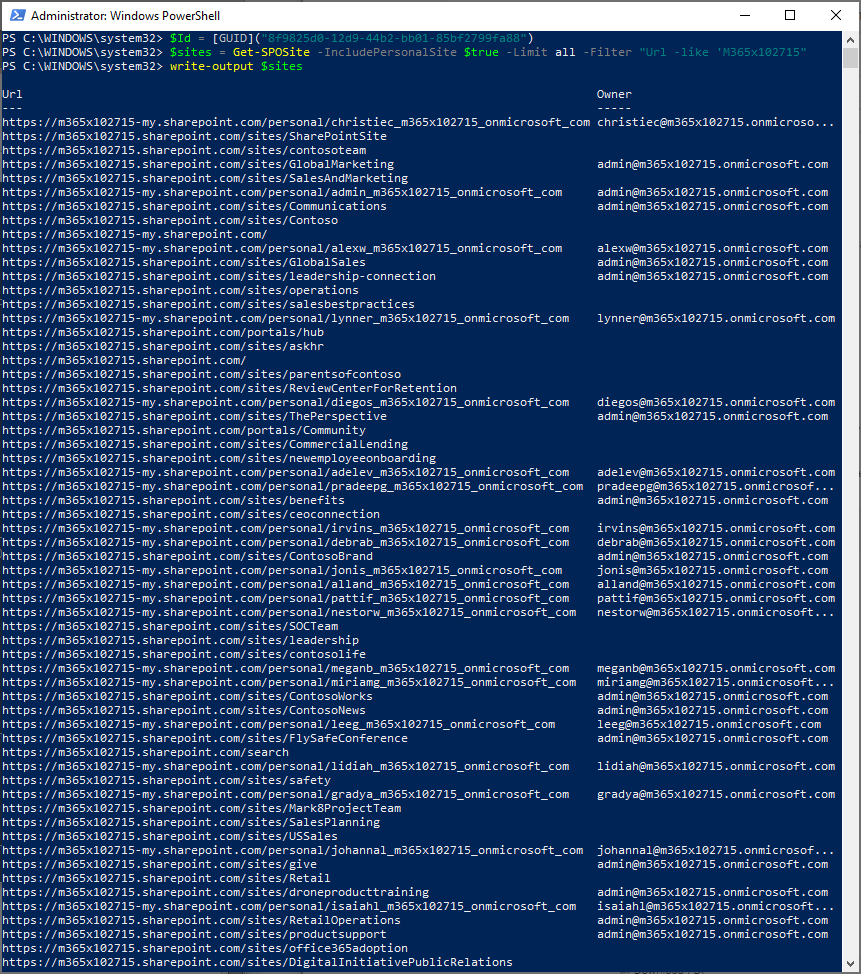This screenshot has width=861, height=974.
Task: Select the sites/operations URL
Action: (180, 290)
